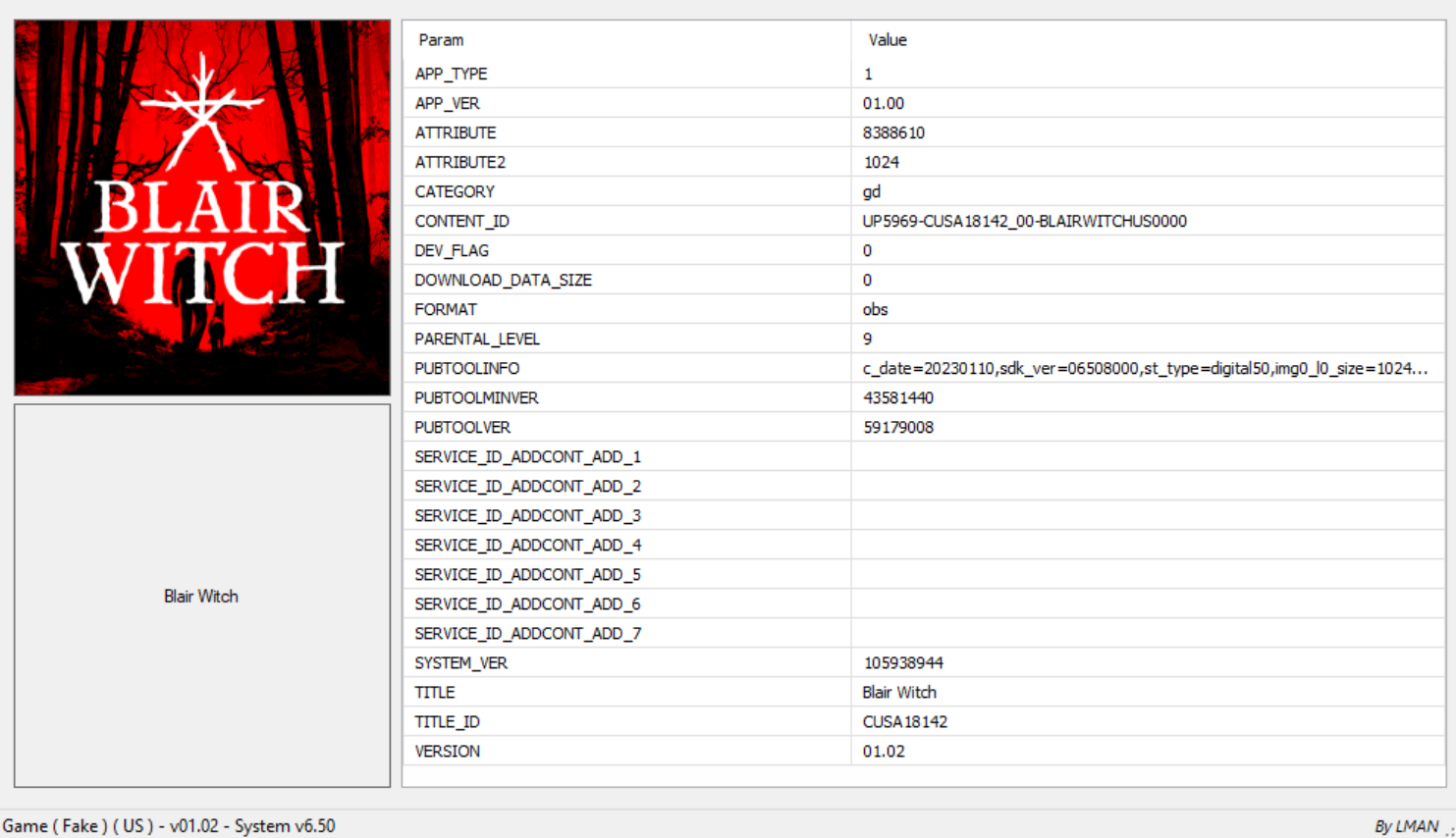The width and height of the screenshot is (1456, 838).
Task: Select the APP_VER parameter name
Action: (447, 103)
